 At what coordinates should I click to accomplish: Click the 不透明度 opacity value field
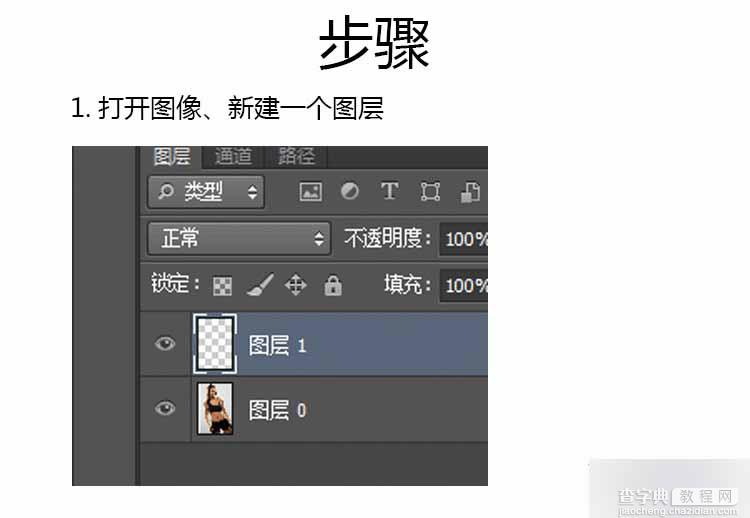tap(464, 239)
